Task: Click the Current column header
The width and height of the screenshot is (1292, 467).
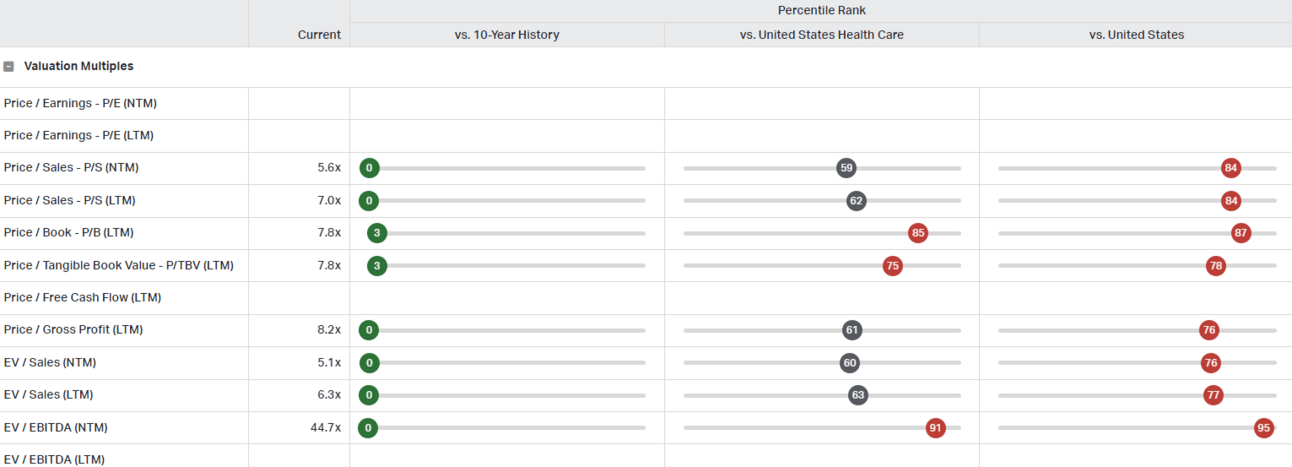Action: tap(319, 35)
